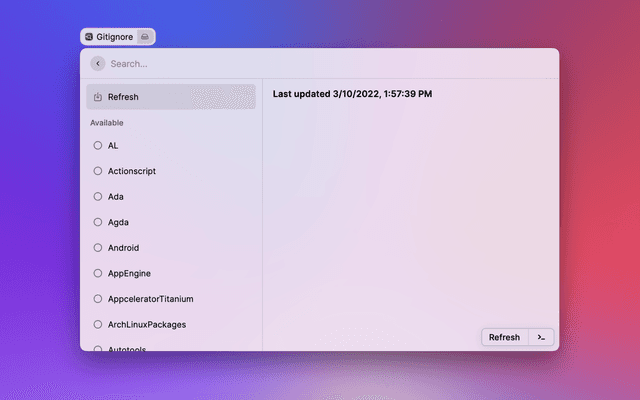This screenshot has height=400, width=640.
Task: Select the AppEngine radio circle
Action: [x=97, y=273]
